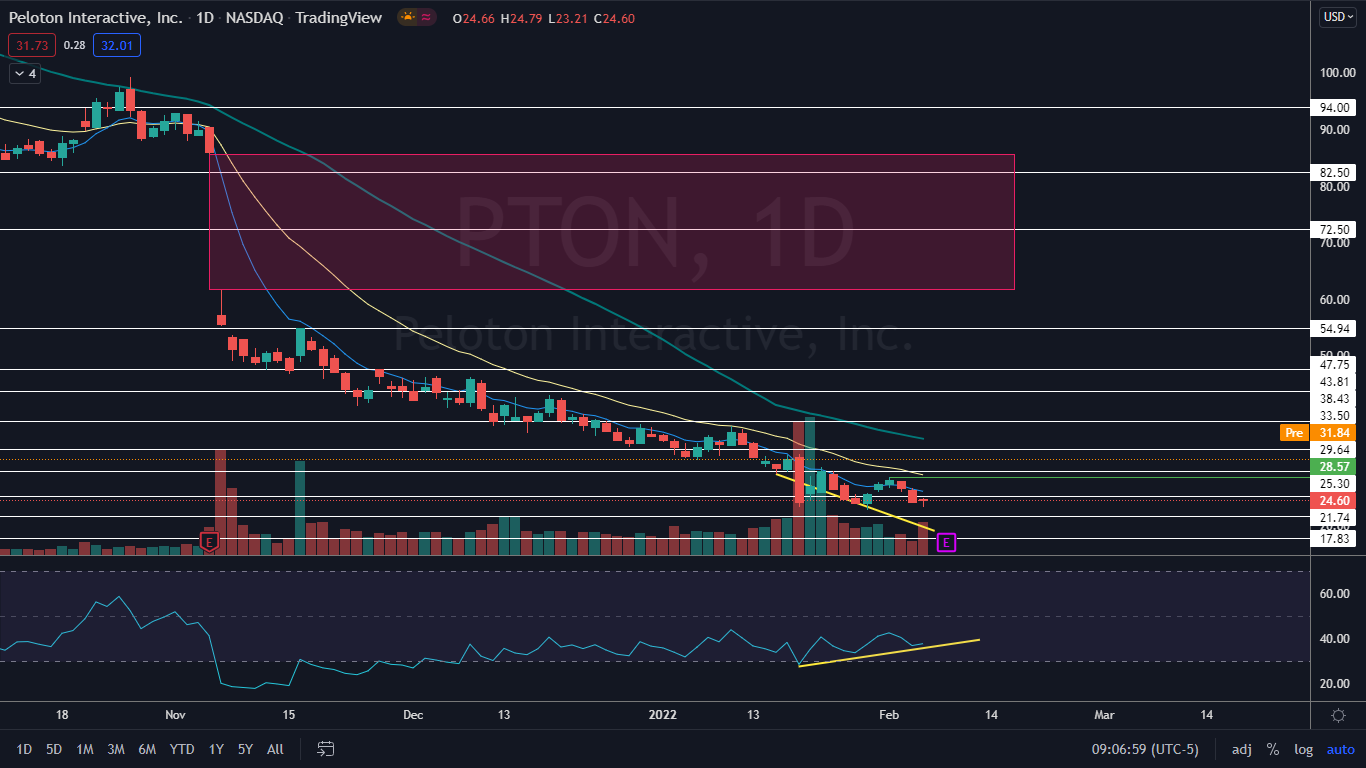The width and height of the screenshot is (1366, 768).
Task: Toggle log scale mode
Action: tap(1303, 749)
